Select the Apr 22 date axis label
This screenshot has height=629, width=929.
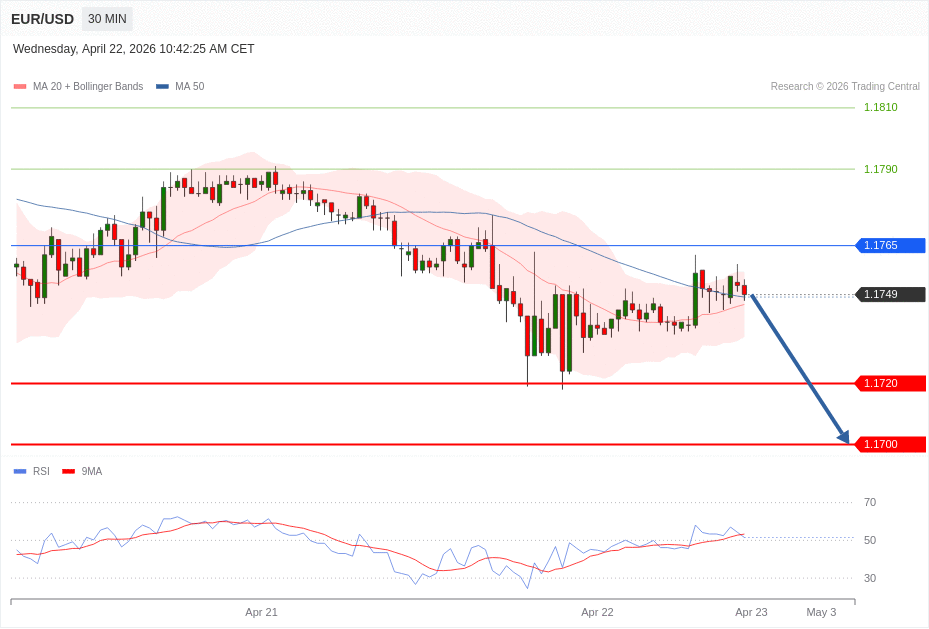click(597, 612)
